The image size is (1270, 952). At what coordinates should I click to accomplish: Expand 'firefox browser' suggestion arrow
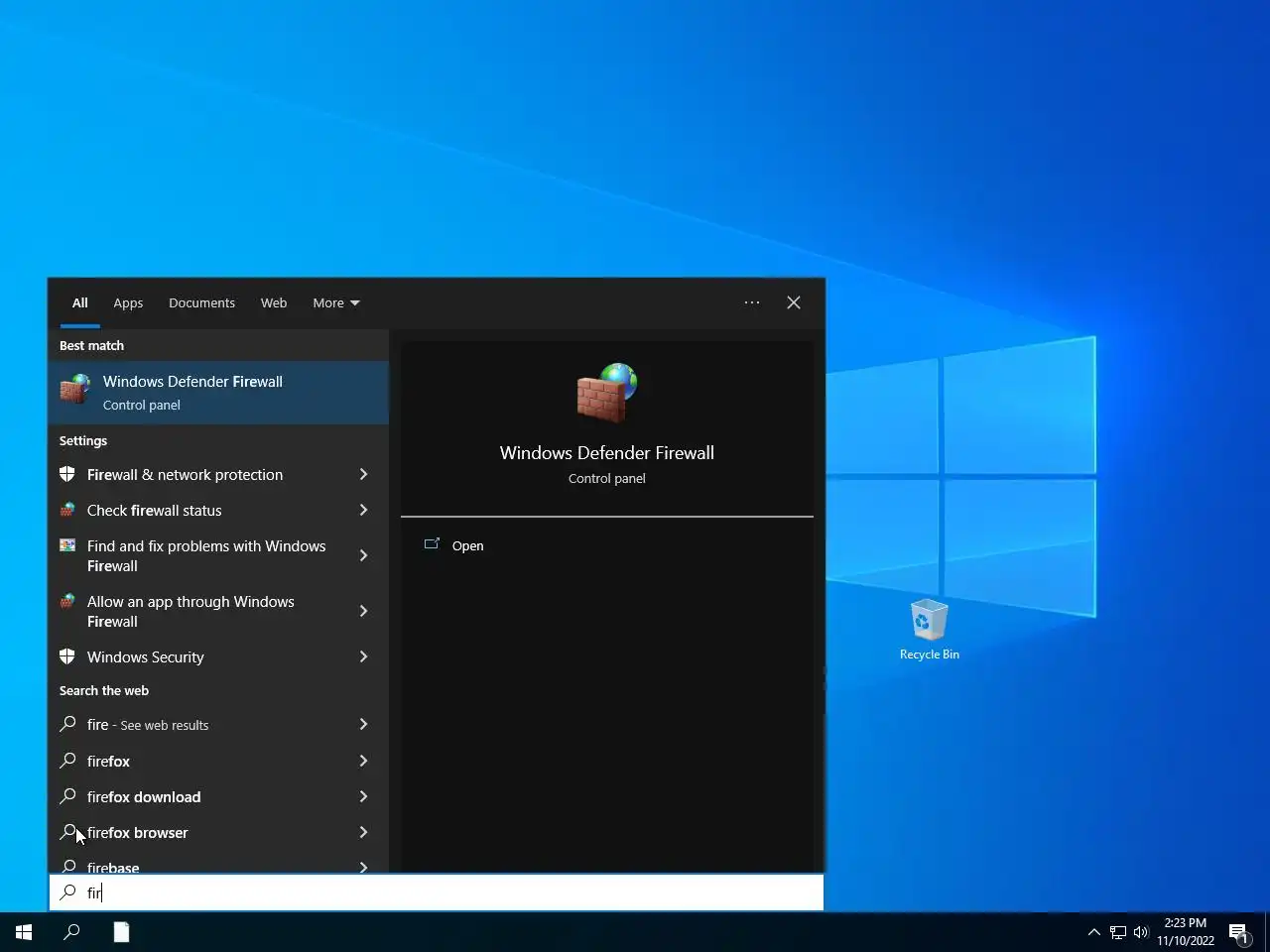(363, 832)
